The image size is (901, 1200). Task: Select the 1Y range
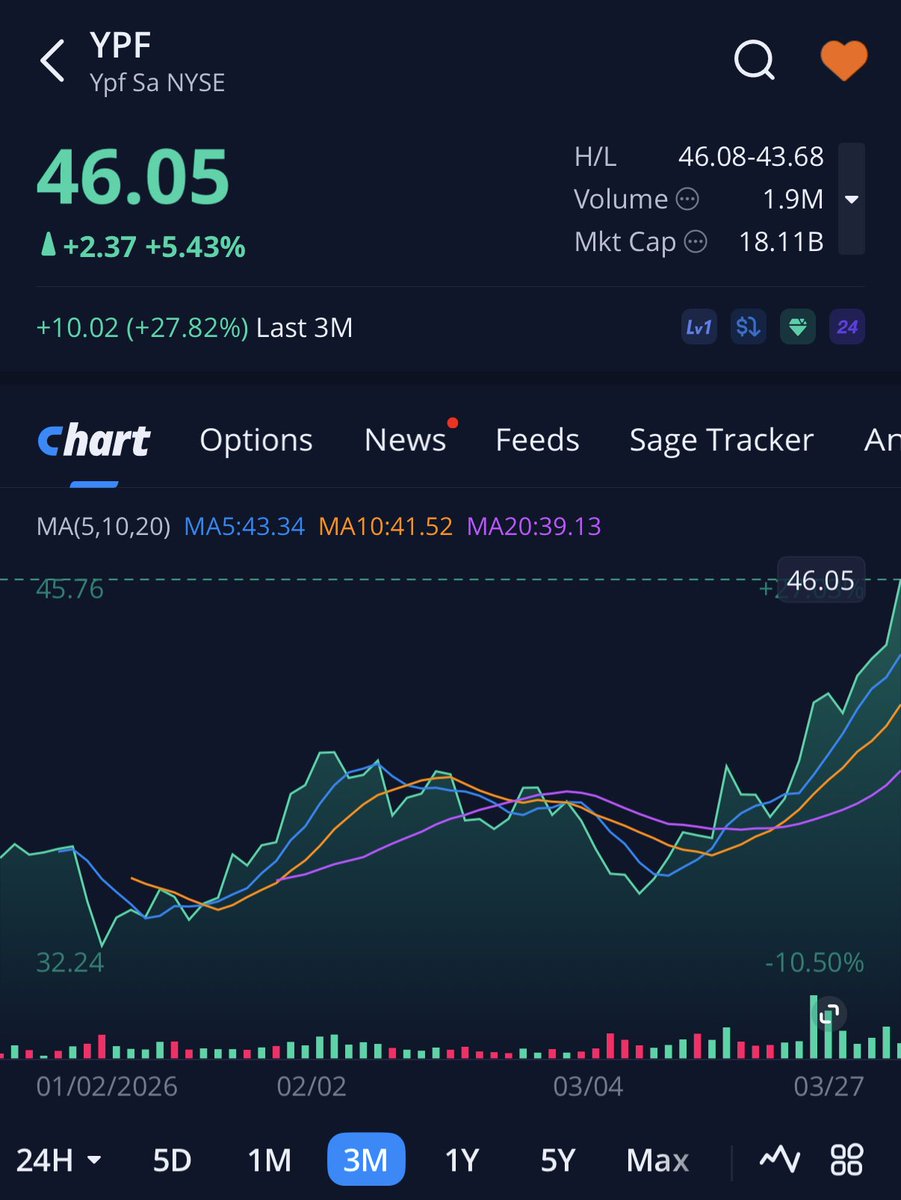[462, 1160]
